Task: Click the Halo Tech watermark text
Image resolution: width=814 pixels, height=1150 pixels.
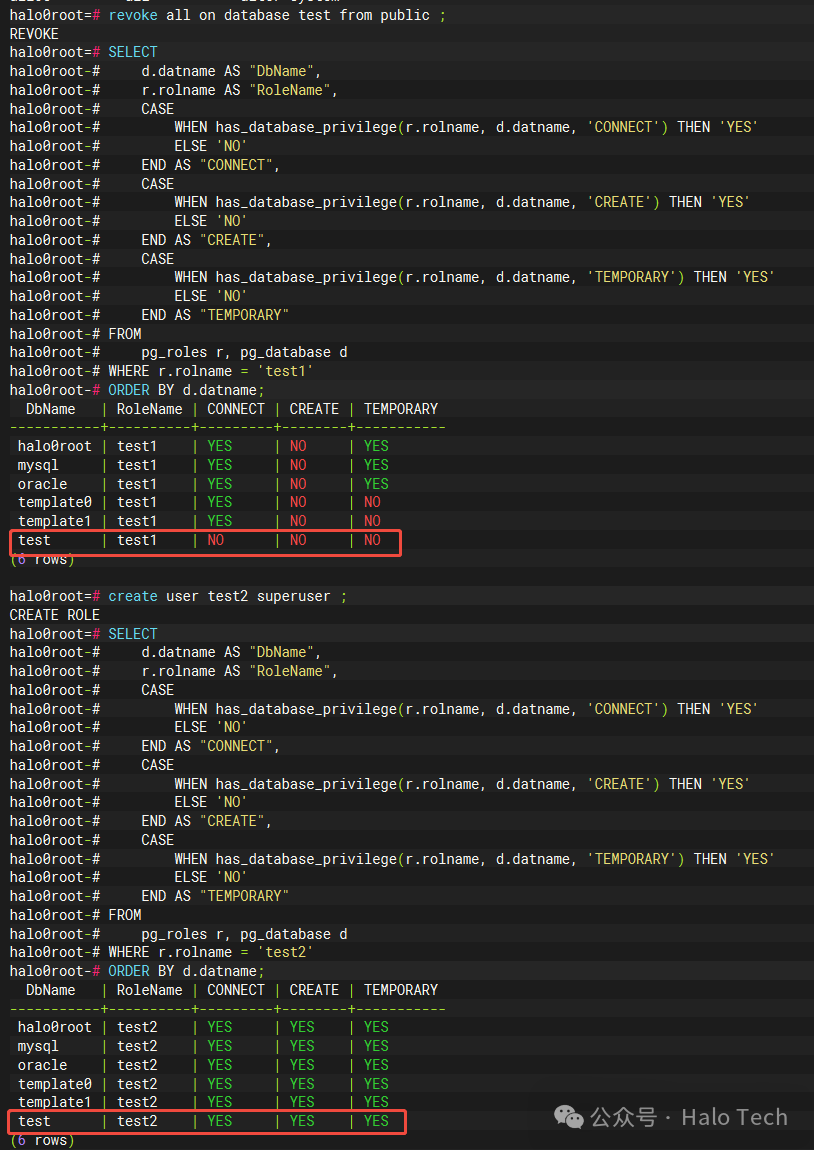Action: point(734,1117)
